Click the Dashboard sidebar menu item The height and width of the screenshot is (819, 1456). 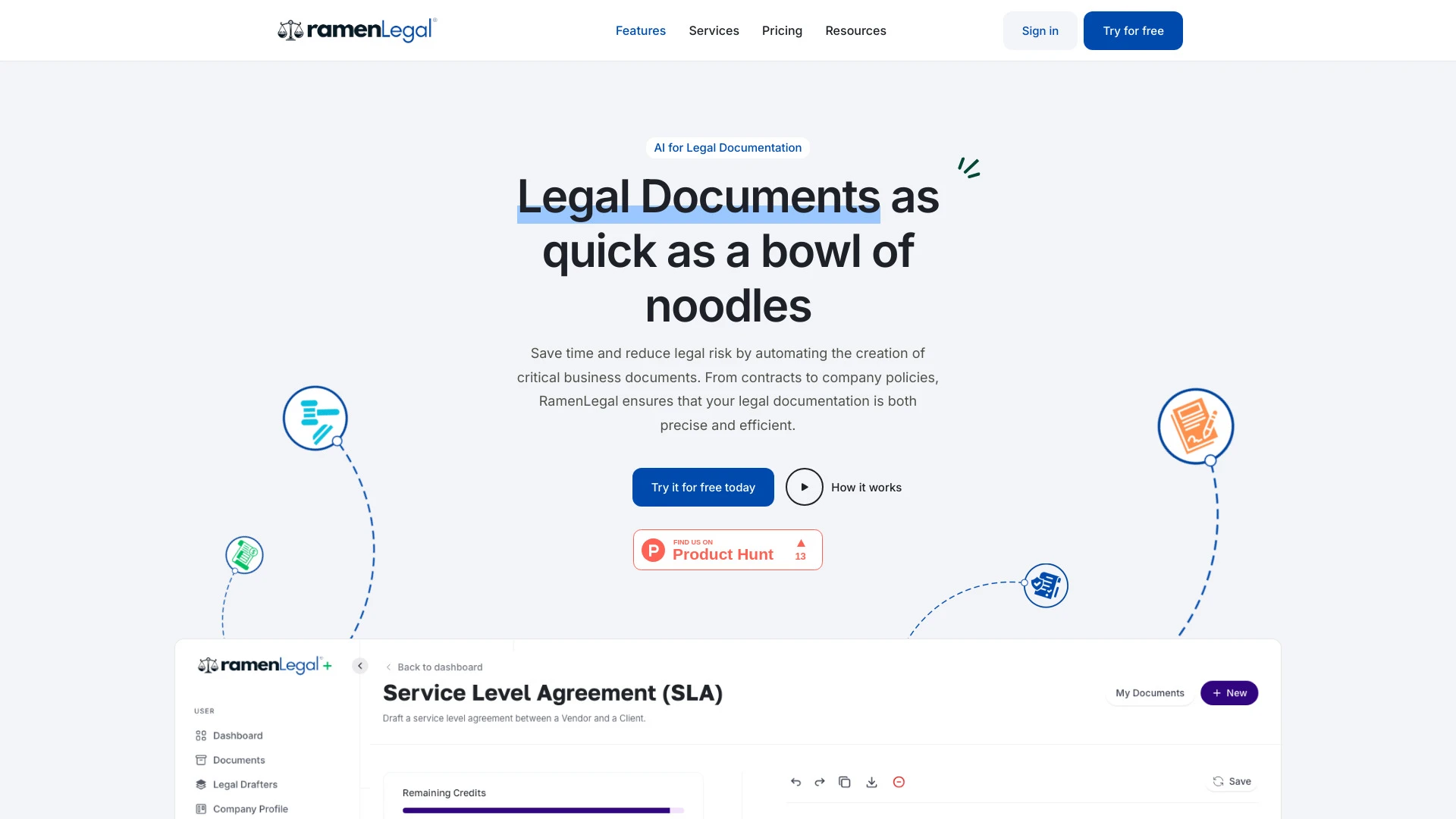coord(237,735)
